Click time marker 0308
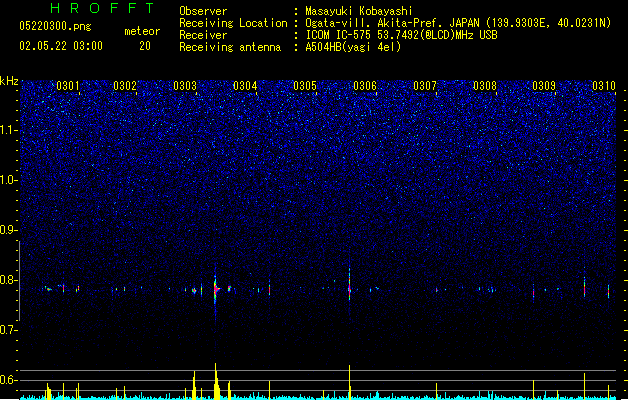 [x=485, y=85]
